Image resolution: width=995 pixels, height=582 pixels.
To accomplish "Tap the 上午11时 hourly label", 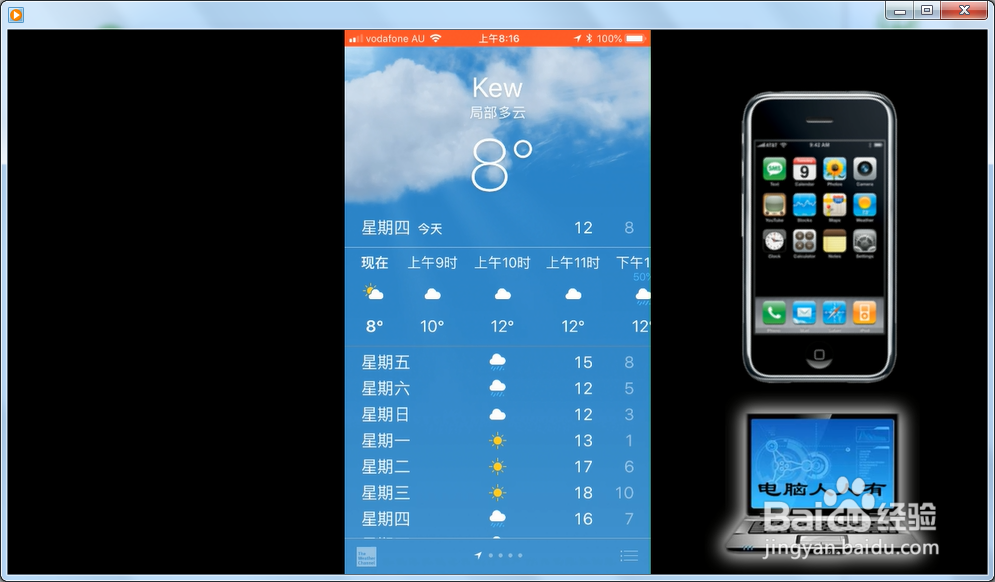I will [573, 263].
